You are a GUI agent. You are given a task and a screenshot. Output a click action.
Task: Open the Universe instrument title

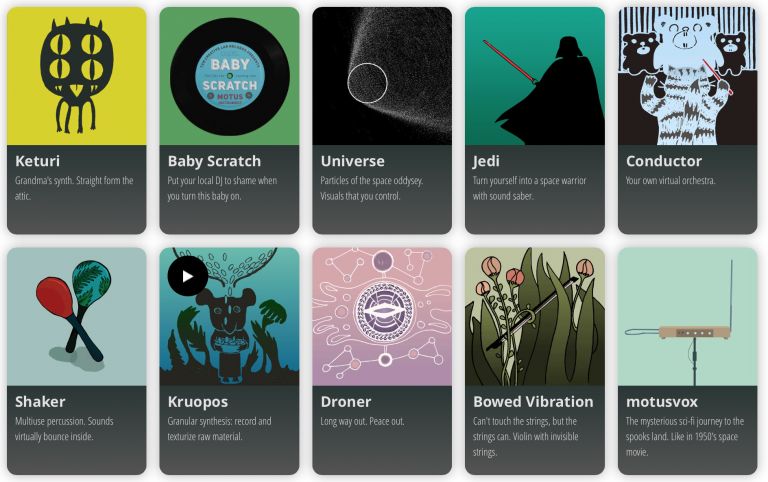tap(353, 161)
